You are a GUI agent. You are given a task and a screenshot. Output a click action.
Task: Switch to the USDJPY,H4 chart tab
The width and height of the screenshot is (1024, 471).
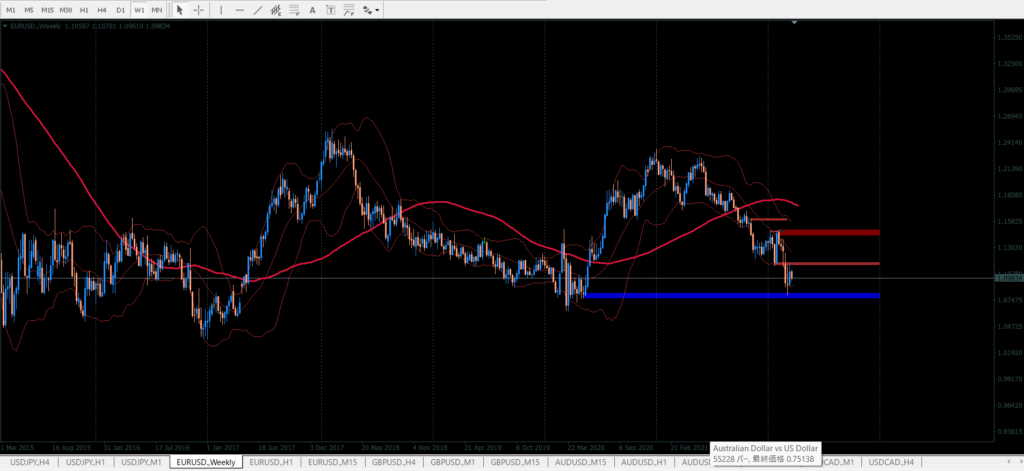pyautogui.click(x=29, y=462)
